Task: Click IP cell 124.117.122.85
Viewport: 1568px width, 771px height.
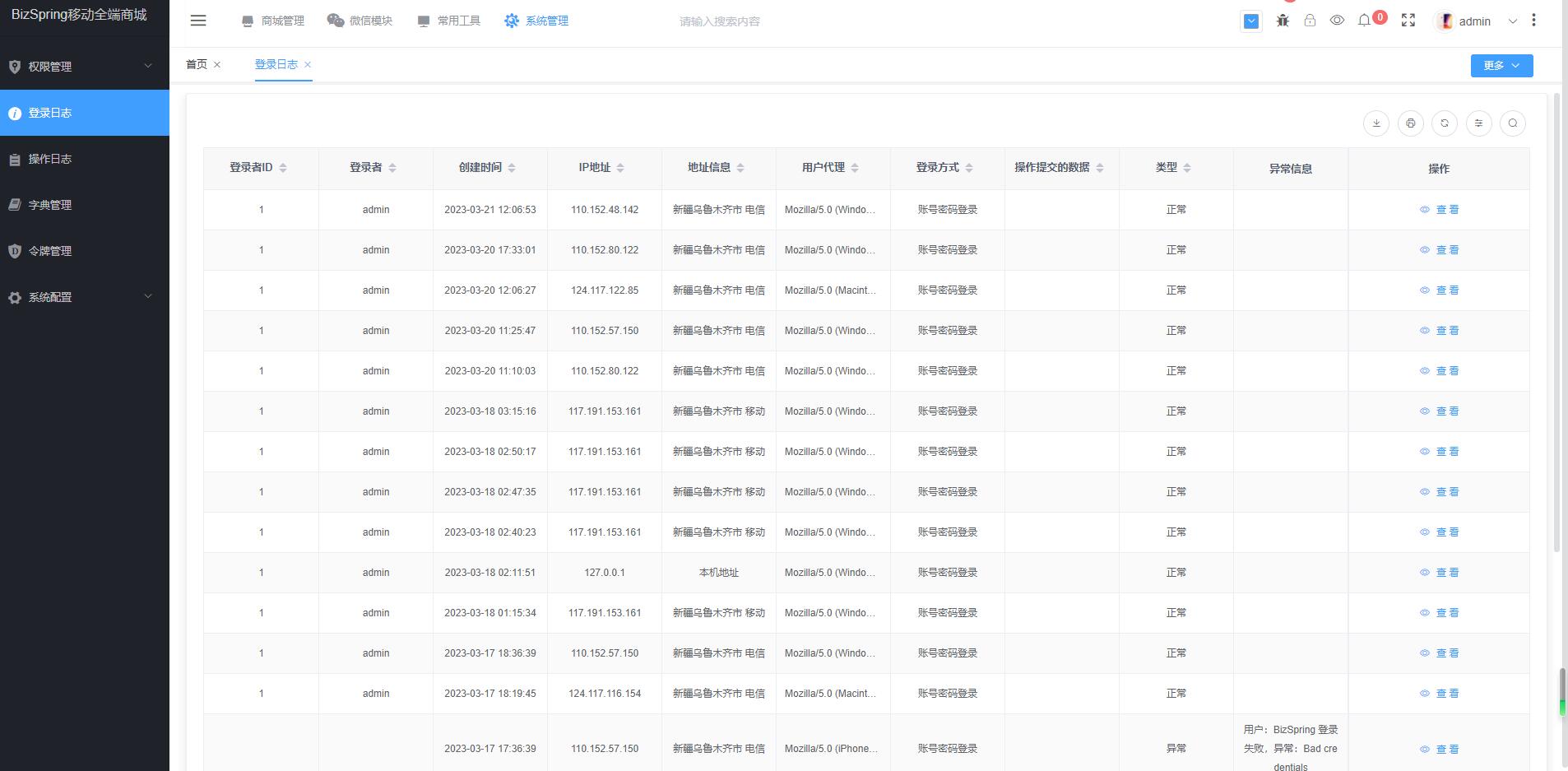Action: [x=605, y=290]
